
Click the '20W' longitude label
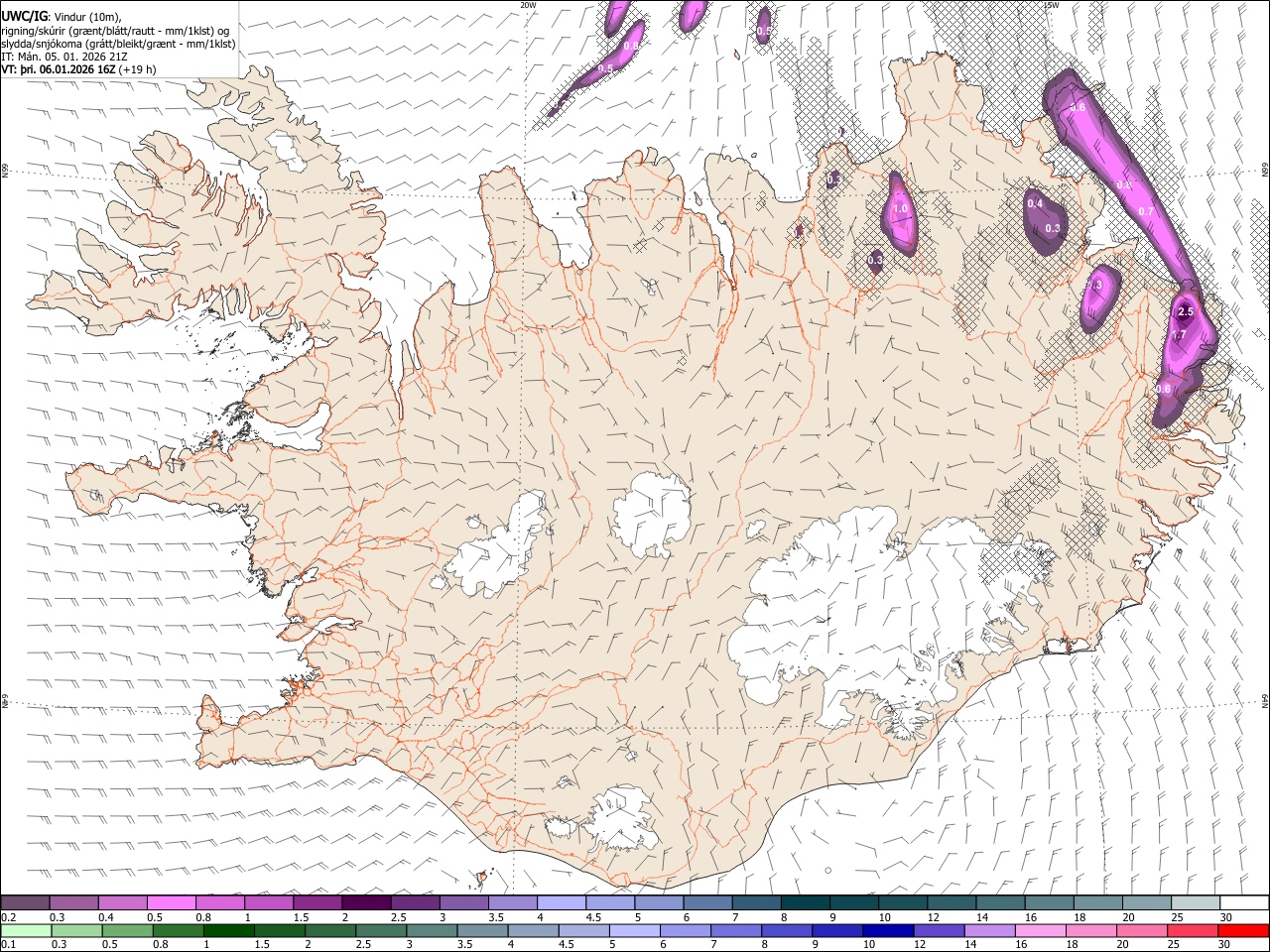pos(528,5)
